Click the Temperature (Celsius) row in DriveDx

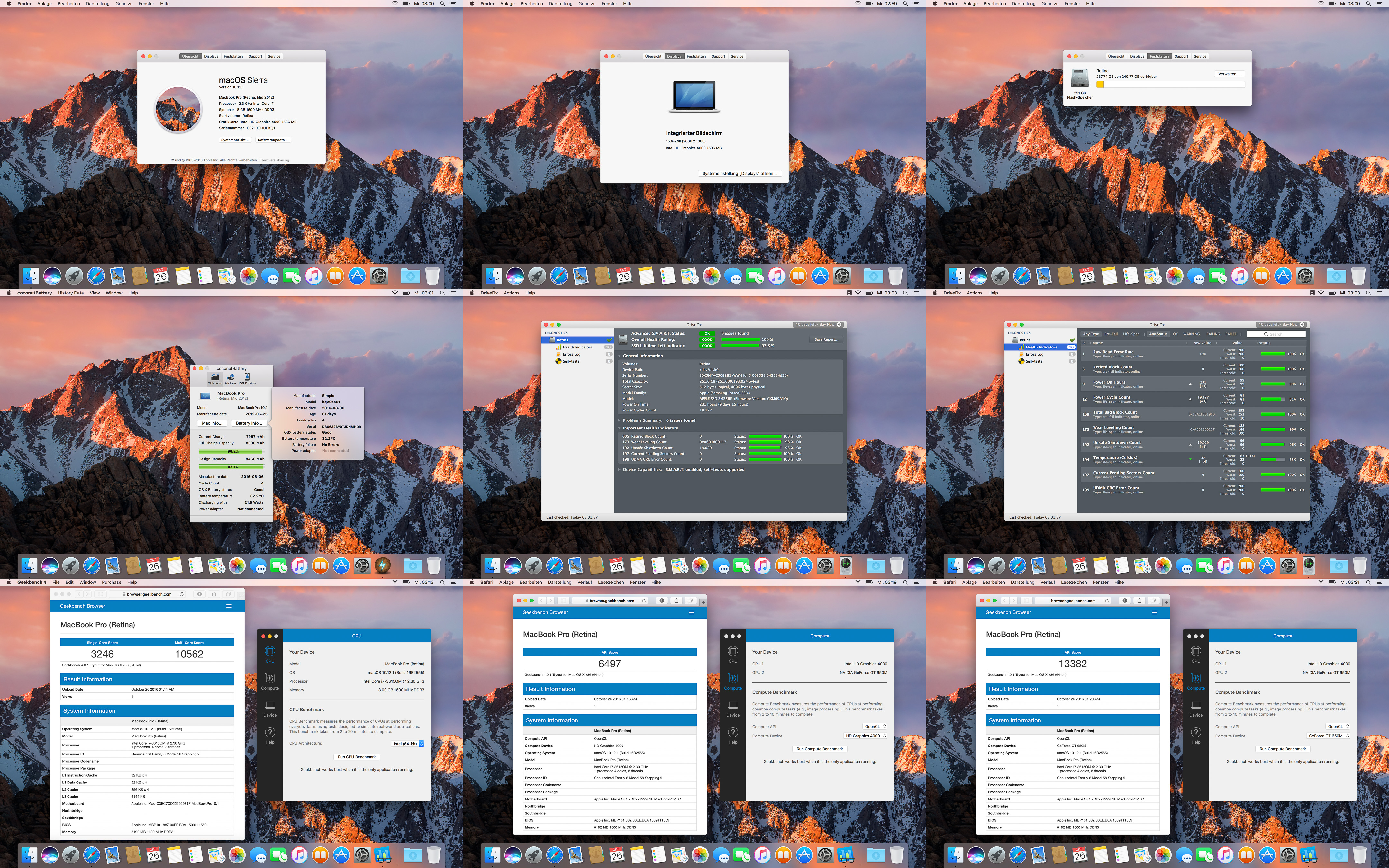(1193, 460)
